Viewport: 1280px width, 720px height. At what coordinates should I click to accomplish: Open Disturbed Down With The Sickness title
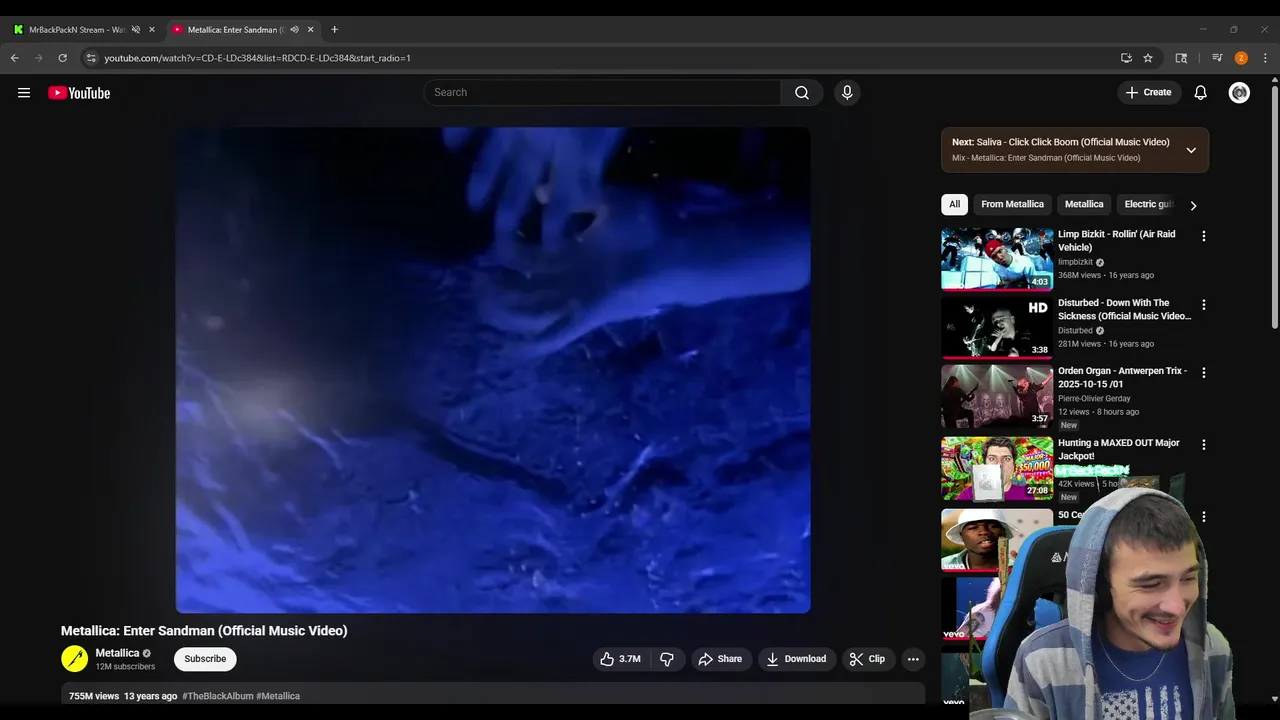click(1124, 309)
